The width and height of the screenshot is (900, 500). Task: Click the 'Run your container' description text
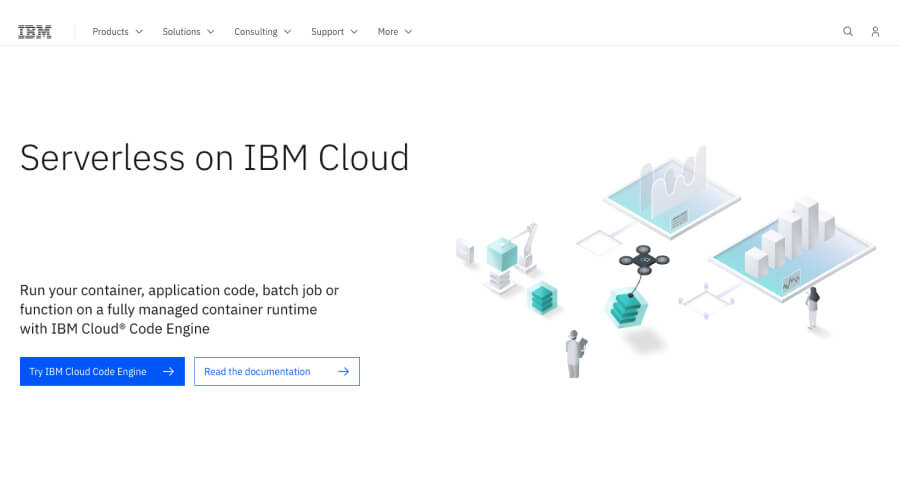179,309
